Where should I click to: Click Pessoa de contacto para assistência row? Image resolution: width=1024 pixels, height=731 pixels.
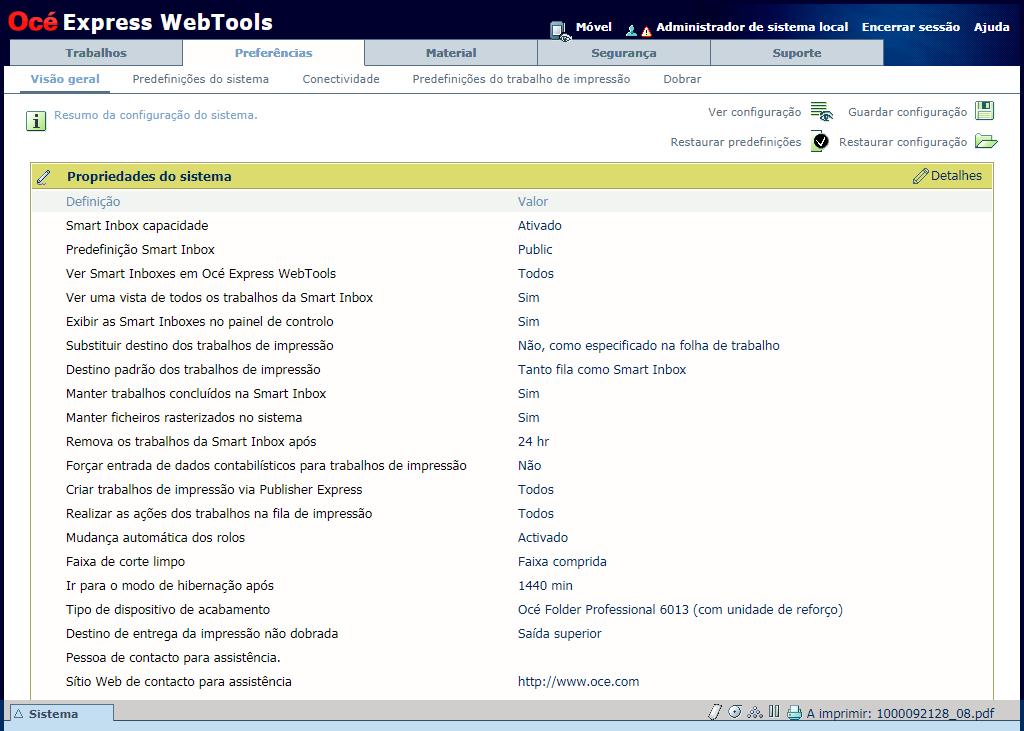coord(512,658)
